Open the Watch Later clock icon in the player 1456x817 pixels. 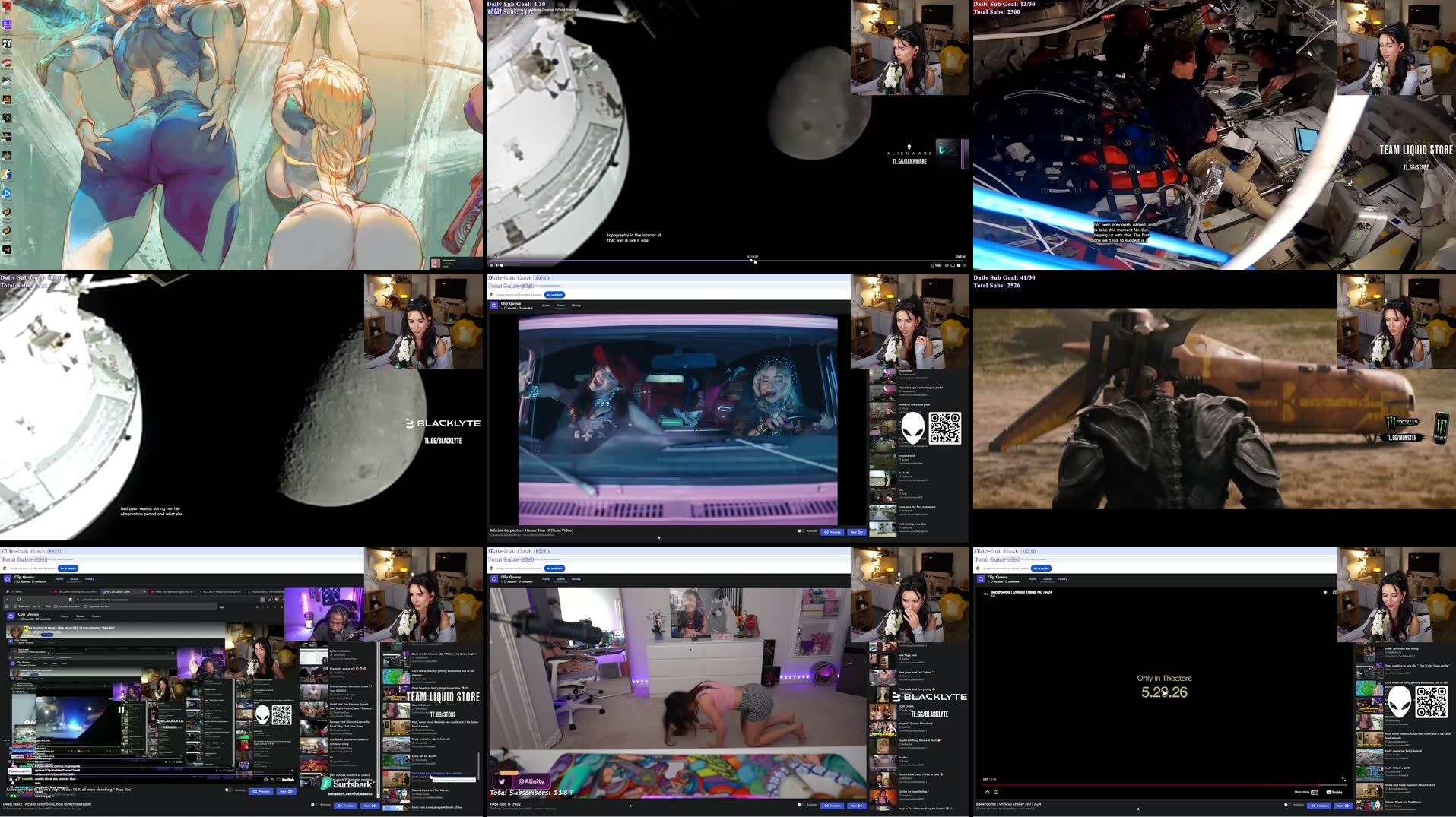(996, 793)
